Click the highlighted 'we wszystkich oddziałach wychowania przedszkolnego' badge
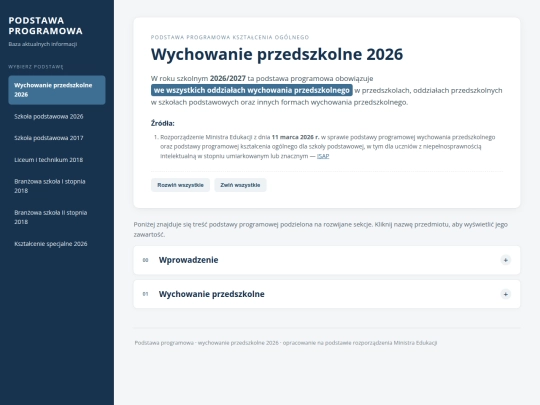540x405 pixels. (x=252, y=90)
